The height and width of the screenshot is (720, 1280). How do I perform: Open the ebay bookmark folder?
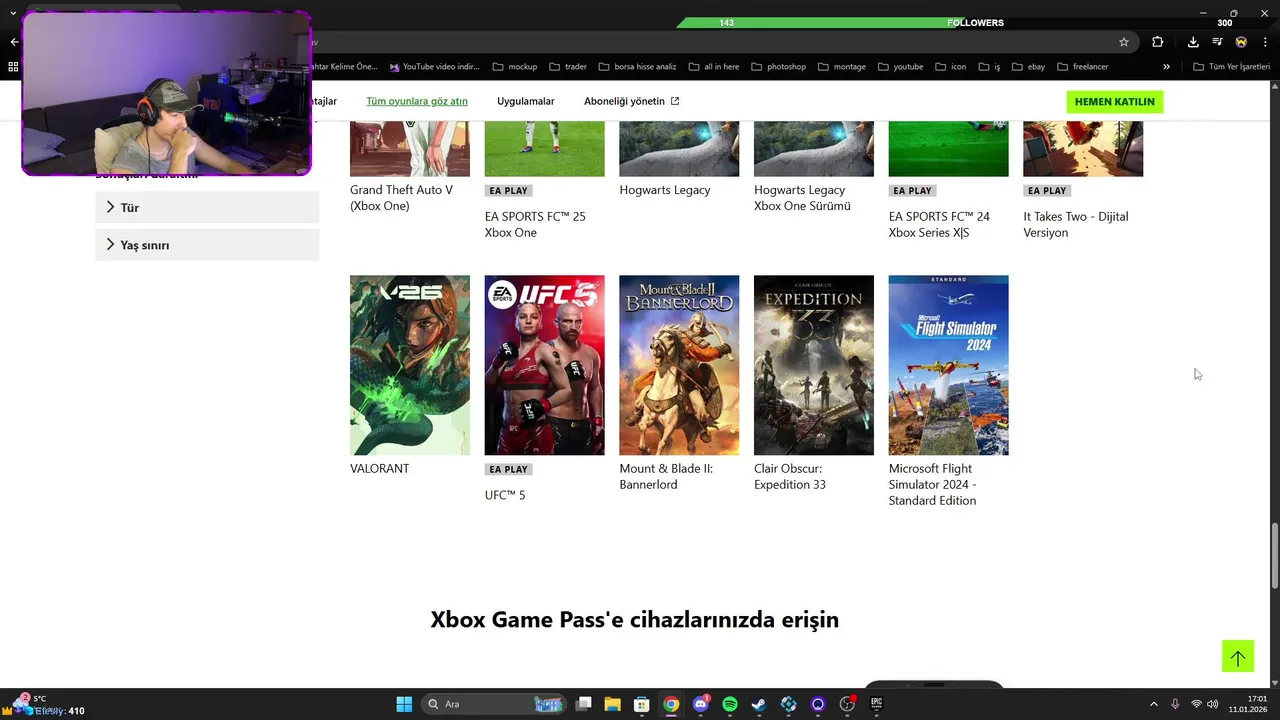pyautogui.click(x=1027, y=67)
